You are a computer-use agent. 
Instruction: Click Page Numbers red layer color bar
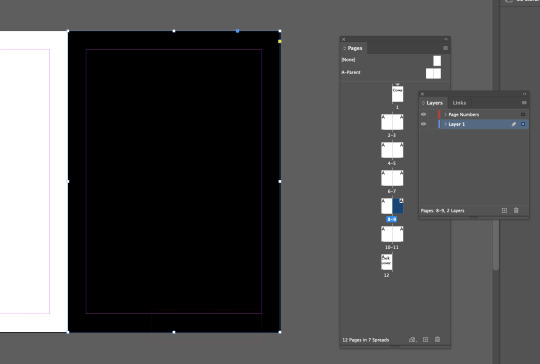[x=439, y=114]
